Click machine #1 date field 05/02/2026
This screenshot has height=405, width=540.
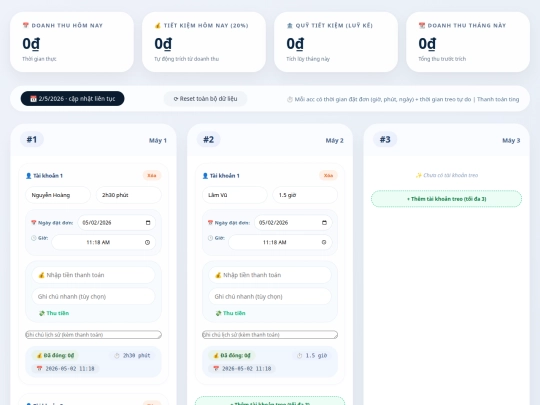coord(116,222)
